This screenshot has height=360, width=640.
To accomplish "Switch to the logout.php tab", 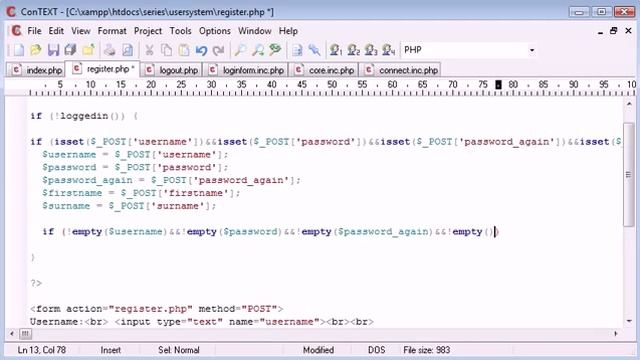I will coord(172,70).
